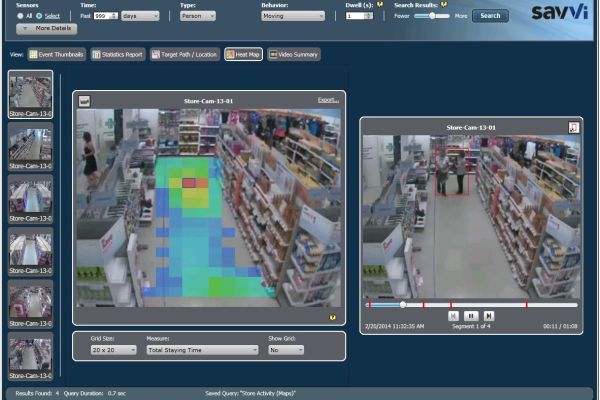The width and height of the screenshot is (600, 400).
Task: Open the Behavior dropdown set to Moving
Action: point(292,16)
